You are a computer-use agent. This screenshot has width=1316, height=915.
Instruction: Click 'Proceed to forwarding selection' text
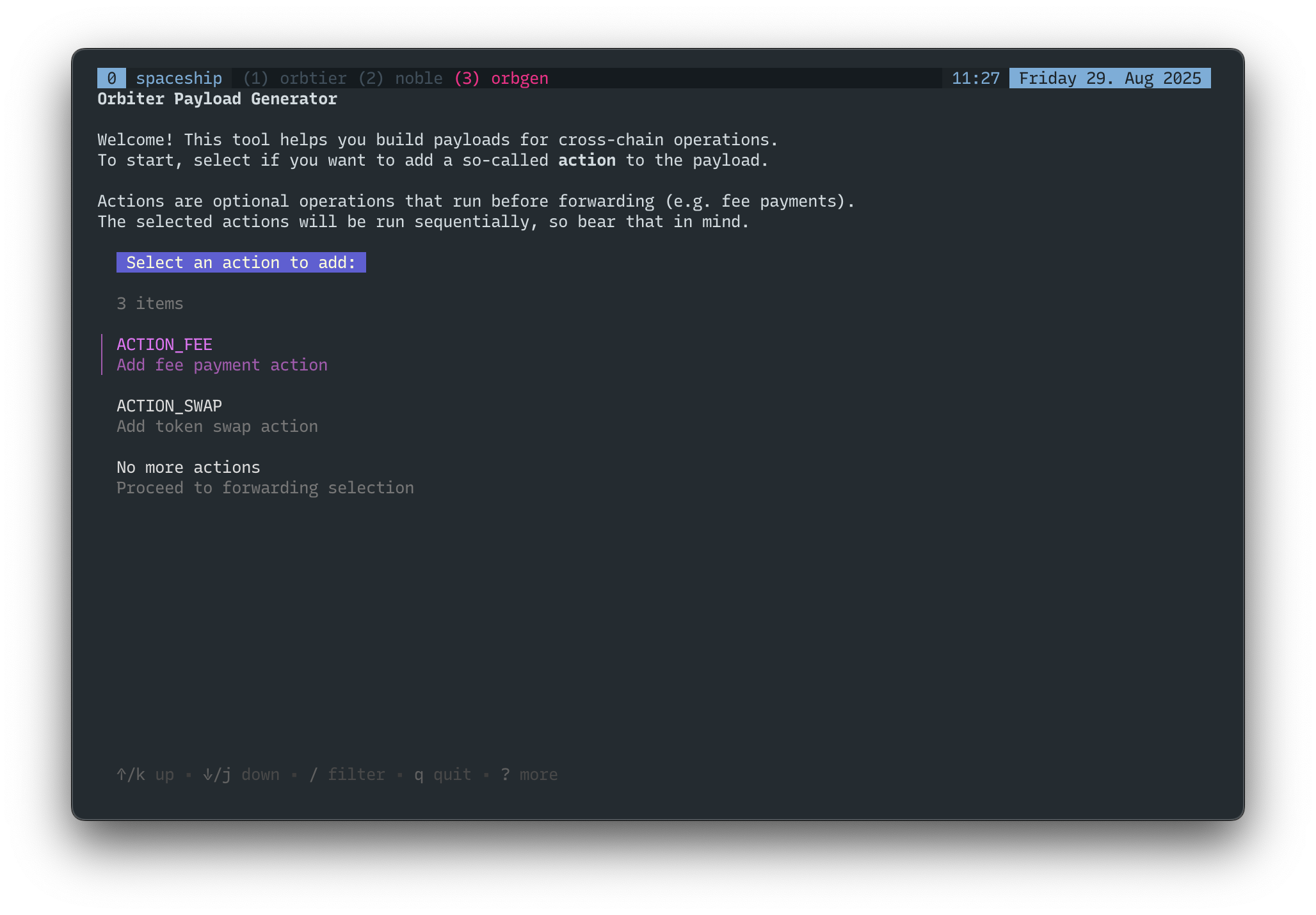pyautogui.click(x=265, y=488)
